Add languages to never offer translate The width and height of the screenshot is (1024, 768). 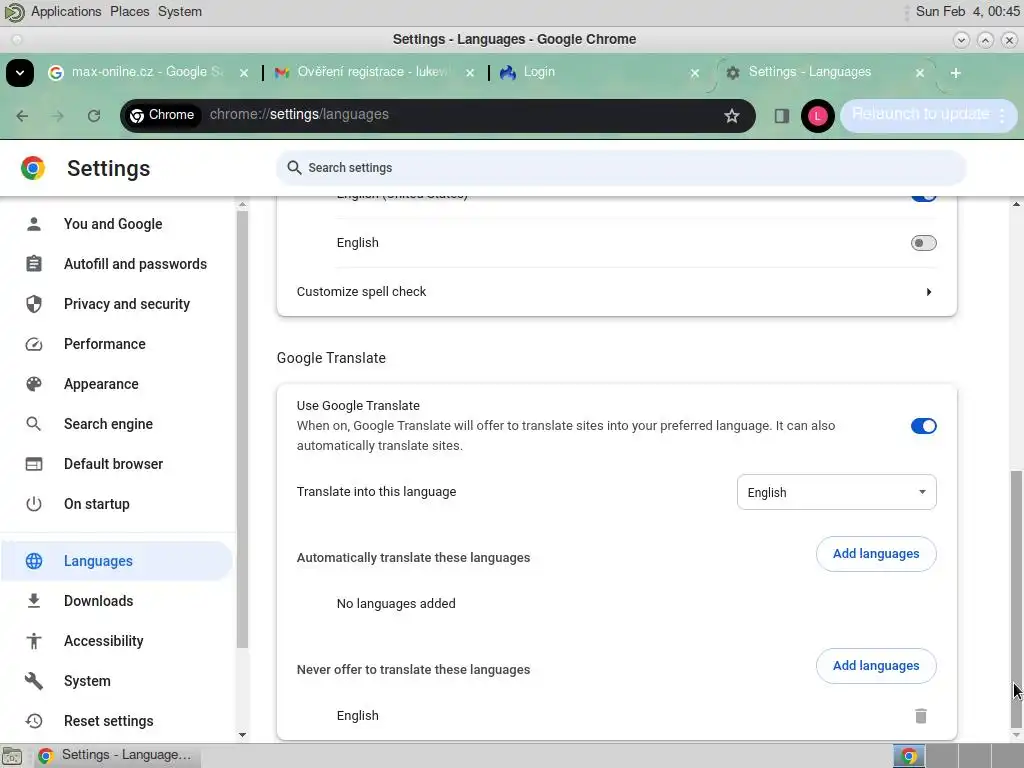pyautogui.click(x=876, y=666)
